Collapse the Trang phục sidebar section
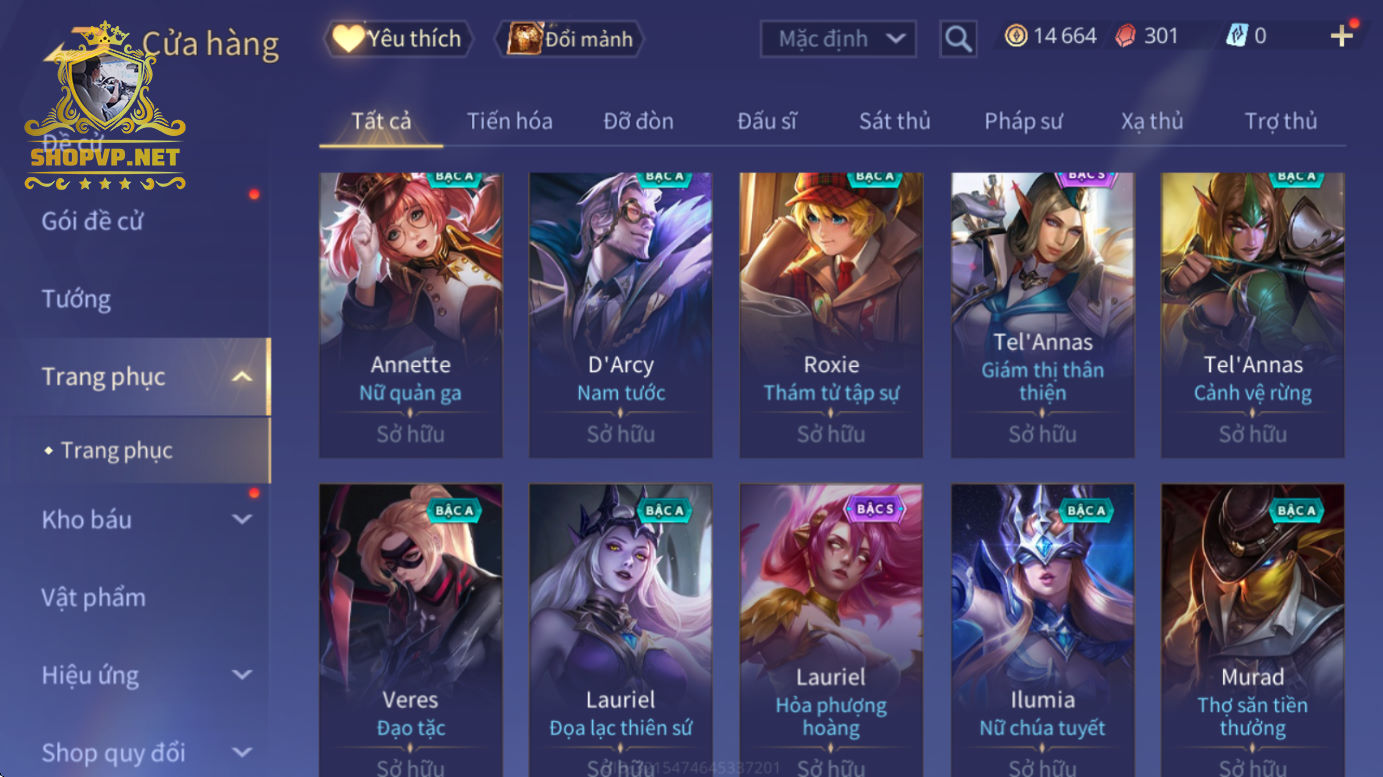1383x777 pixels. pos(242,377)
